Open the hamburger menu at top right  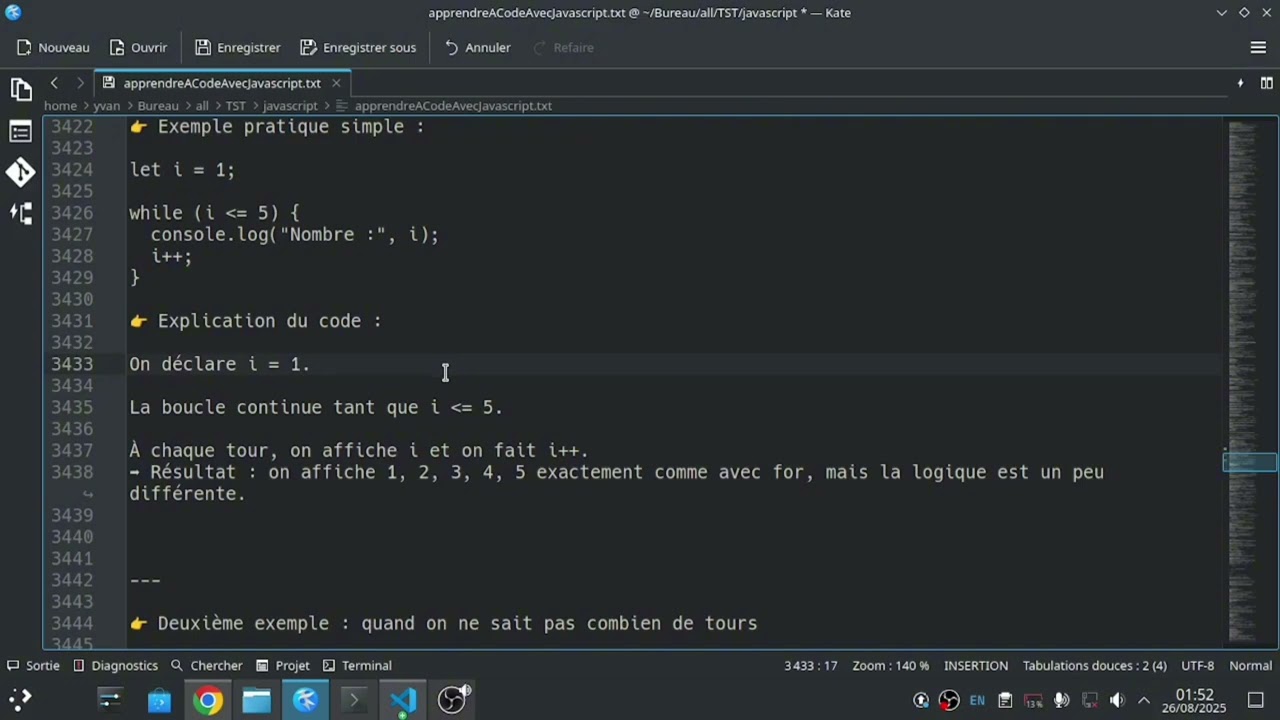point(1258,47)
